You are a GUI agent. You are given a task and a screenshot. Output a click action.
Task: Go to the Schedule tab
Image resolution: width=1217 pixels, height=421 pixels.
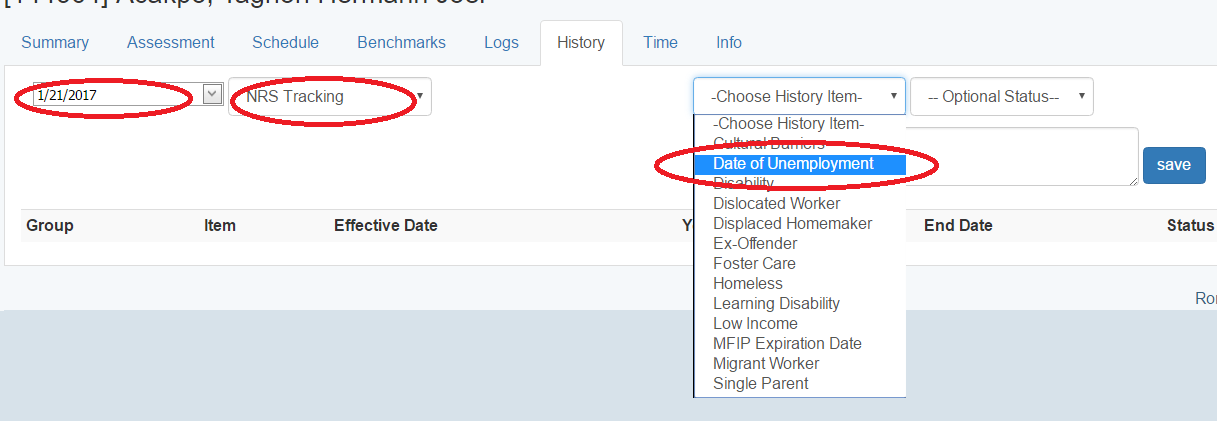285,42
